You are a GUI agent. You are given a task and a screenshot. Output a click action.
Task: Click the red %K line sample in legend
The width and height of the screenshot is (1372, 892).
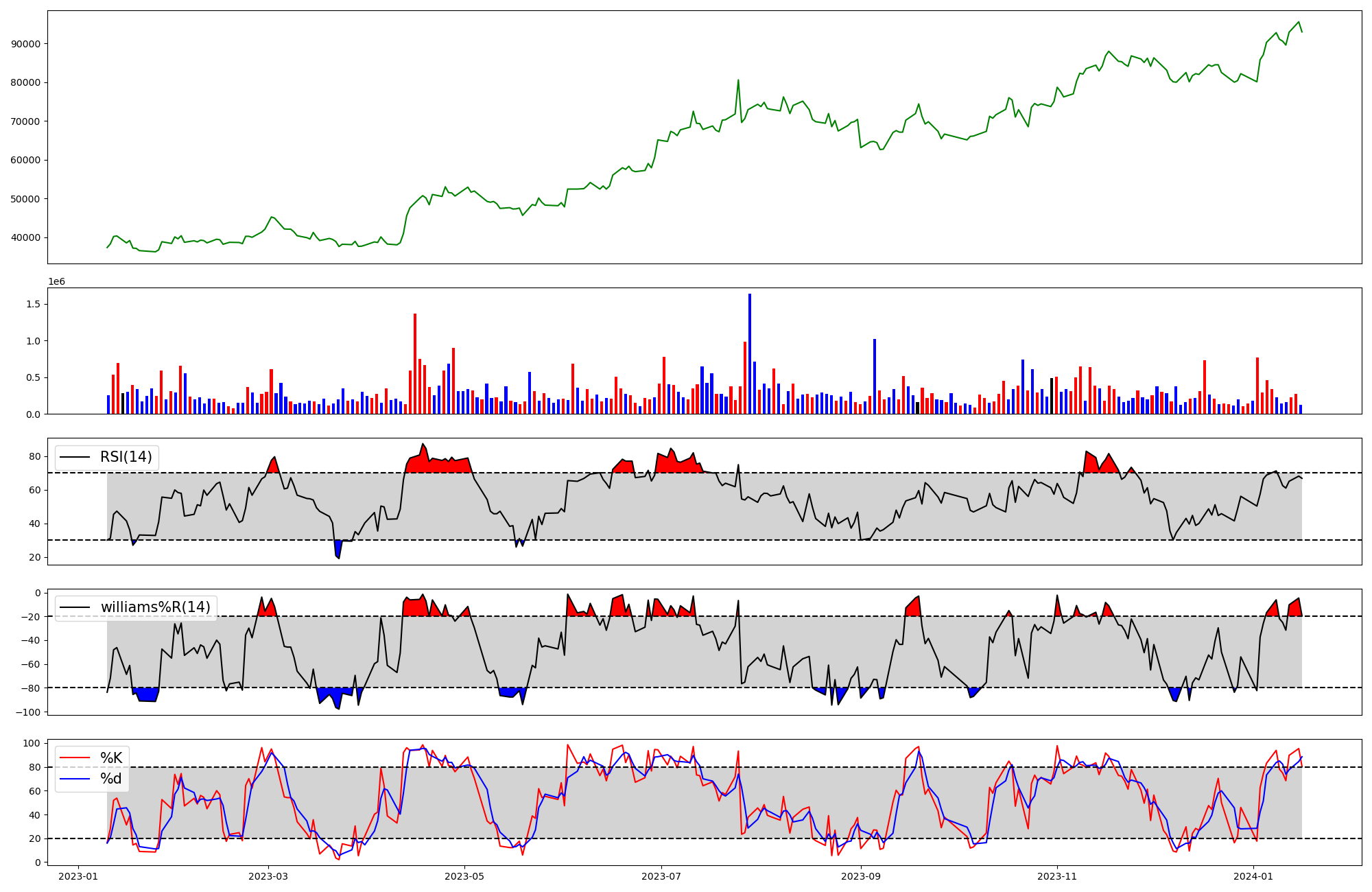point(75,758)
